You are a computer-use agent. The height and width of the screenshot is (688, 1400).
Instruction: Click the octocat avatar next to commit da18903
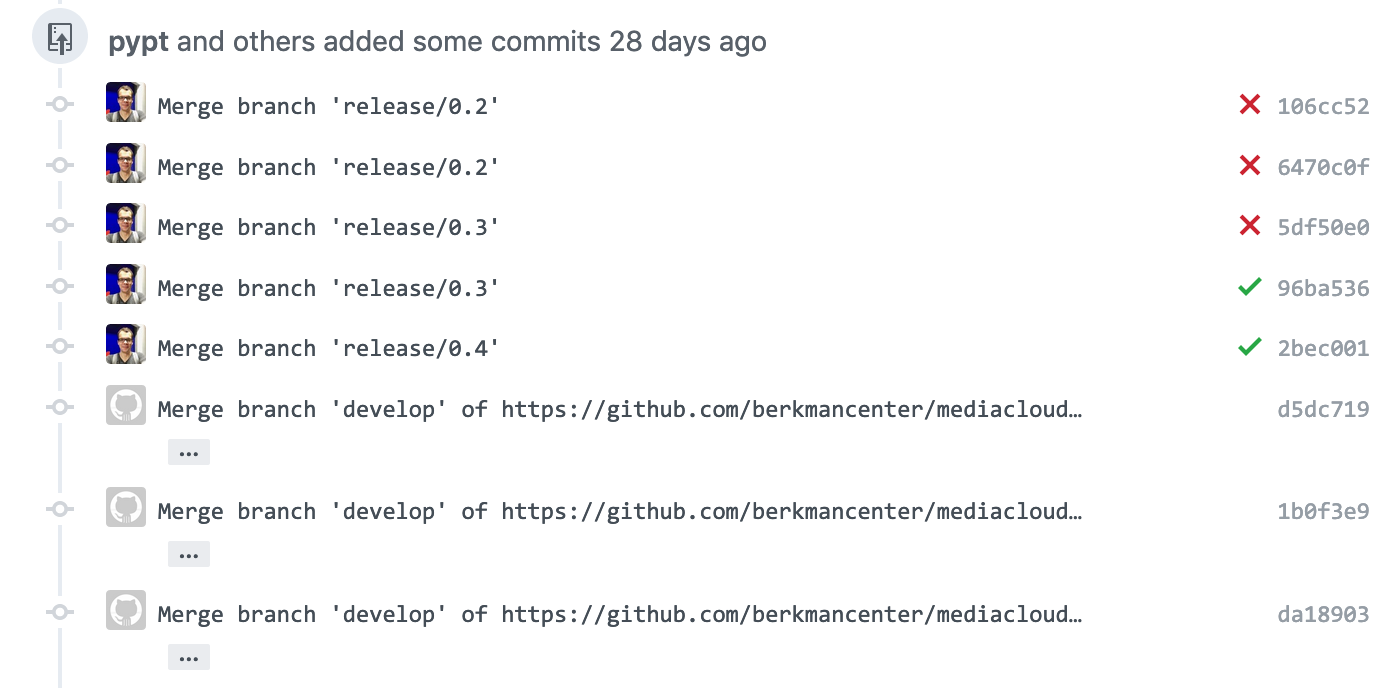coord(125,610)
